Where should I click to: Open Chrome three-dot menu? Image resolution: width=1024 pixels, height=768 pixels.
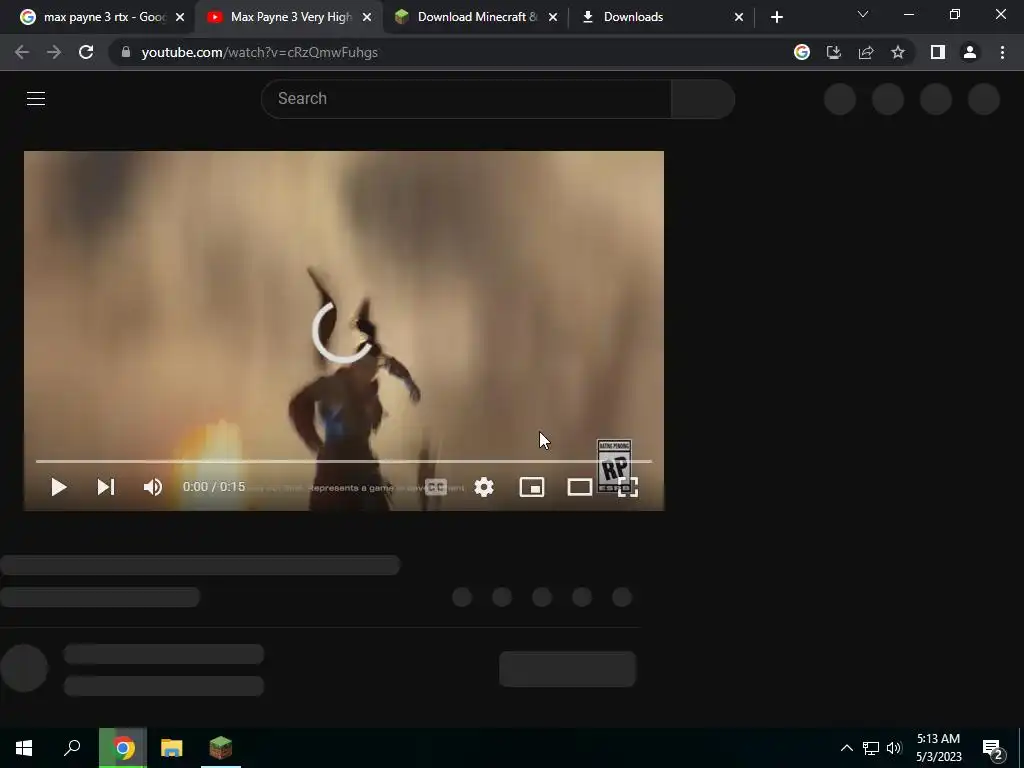point(1002,52)
